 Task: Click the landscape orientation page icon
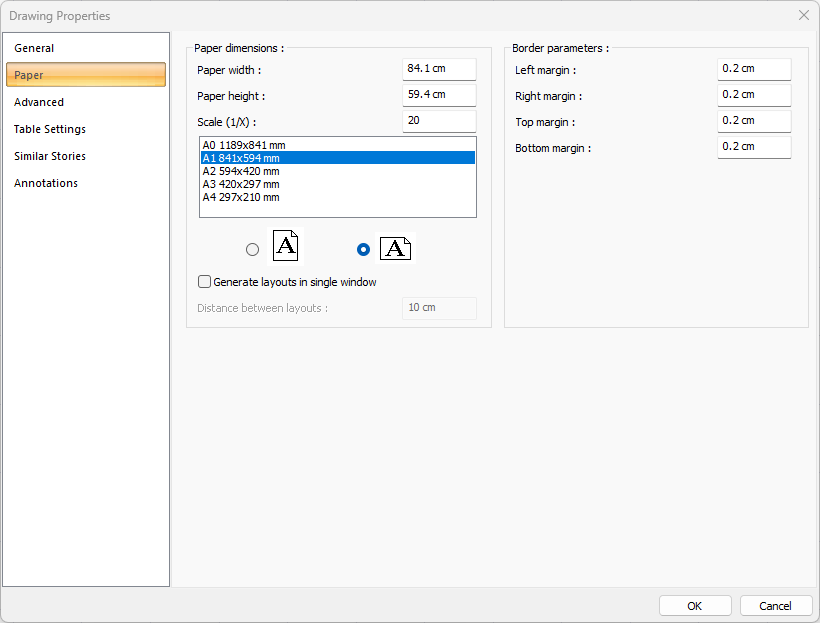tap(395, 249)
